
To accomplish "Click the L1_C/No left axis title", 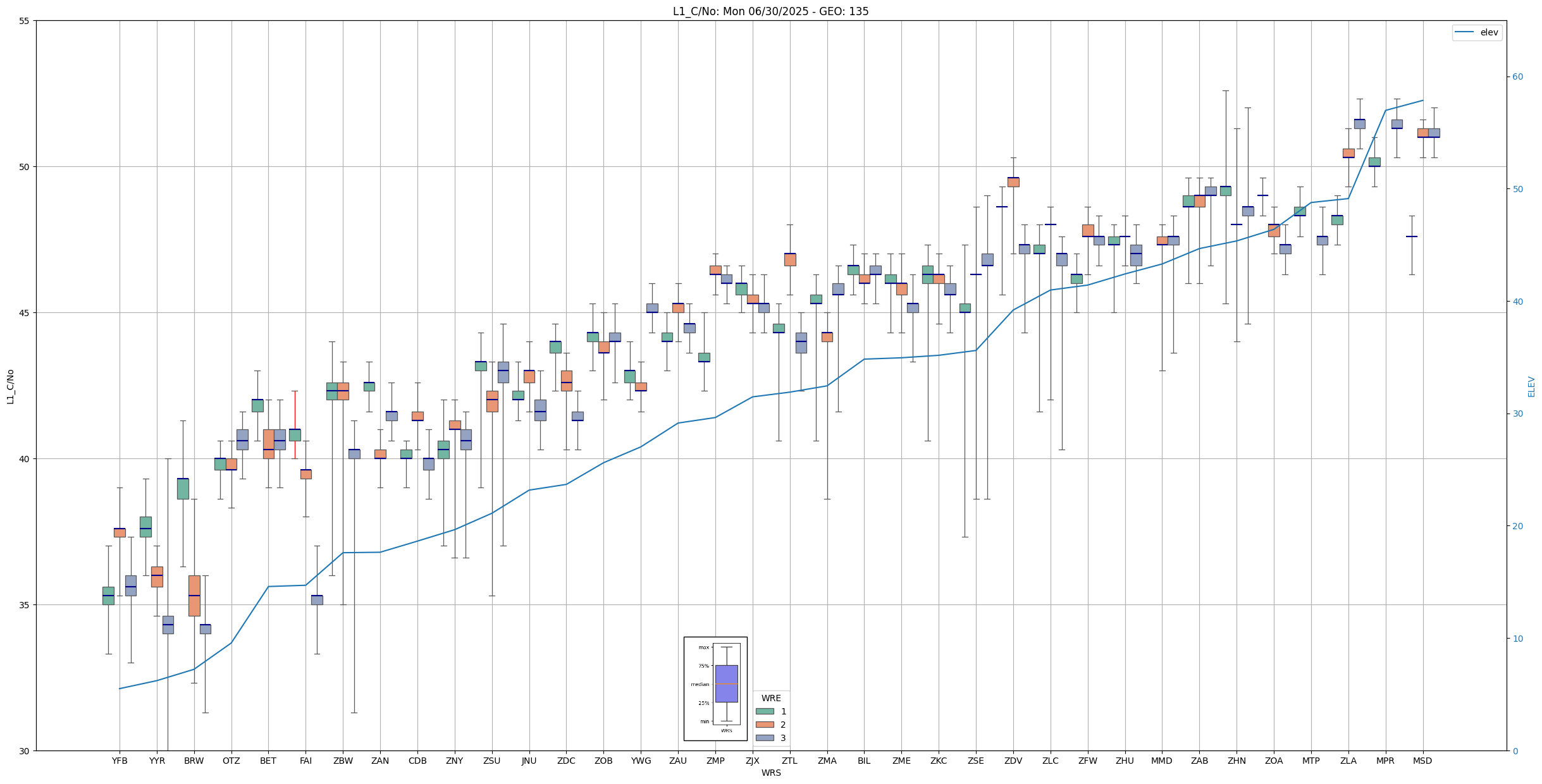I will click(10, 386).
